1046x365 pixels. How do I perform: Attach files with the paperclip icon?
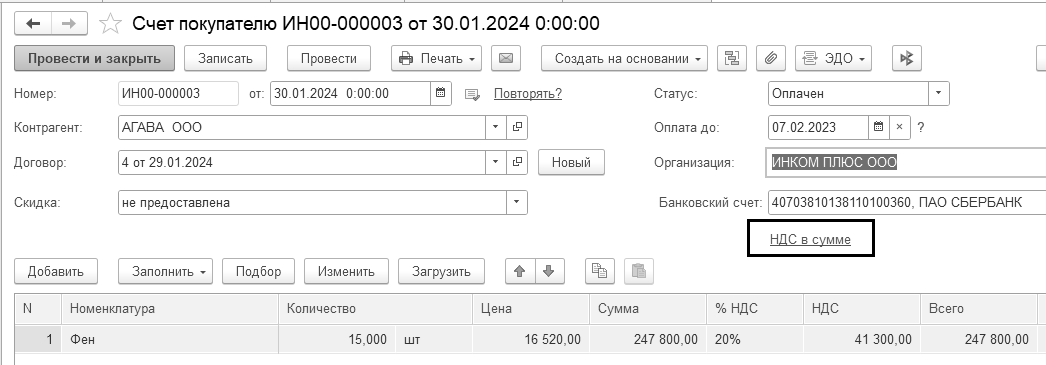770,59
